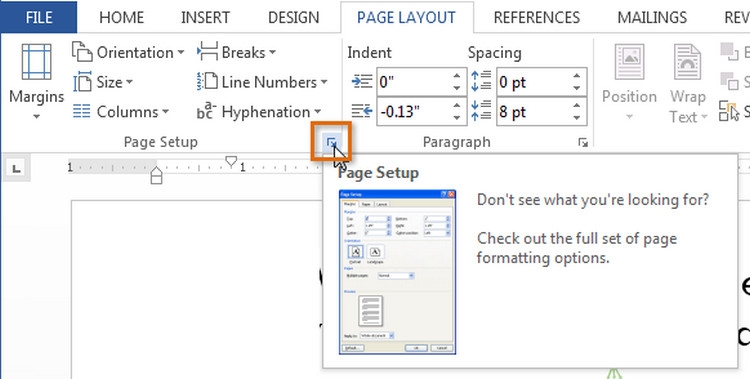Click the Indent Left icon
The image size is (750, 379).
click(362, 82)
